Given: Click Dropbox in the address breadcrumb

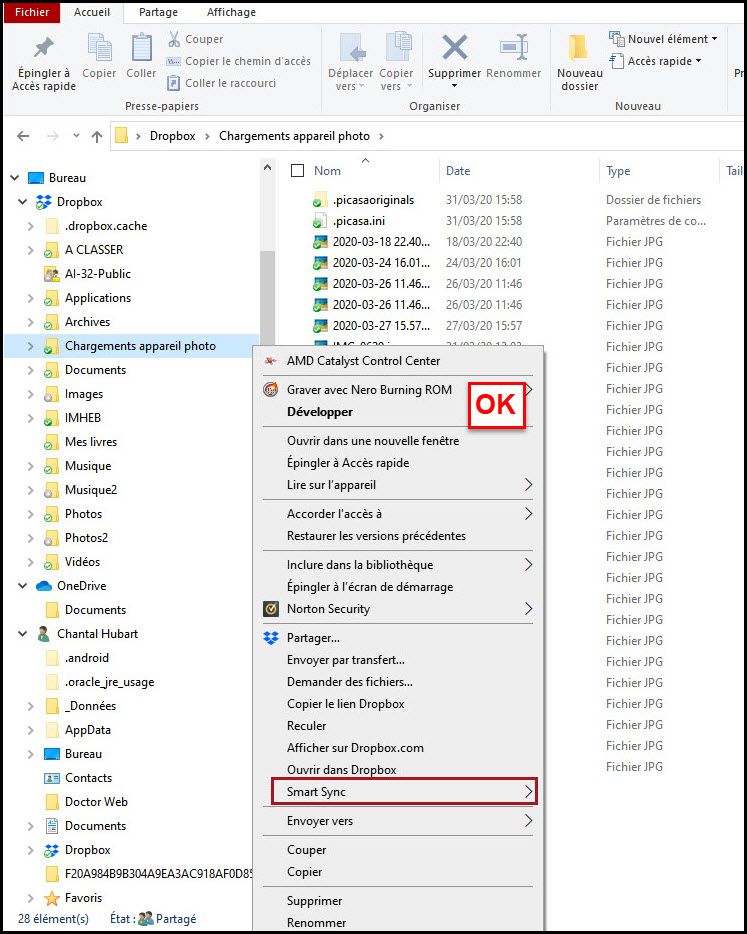Looking at the screenshot, I should click(172, 136).
